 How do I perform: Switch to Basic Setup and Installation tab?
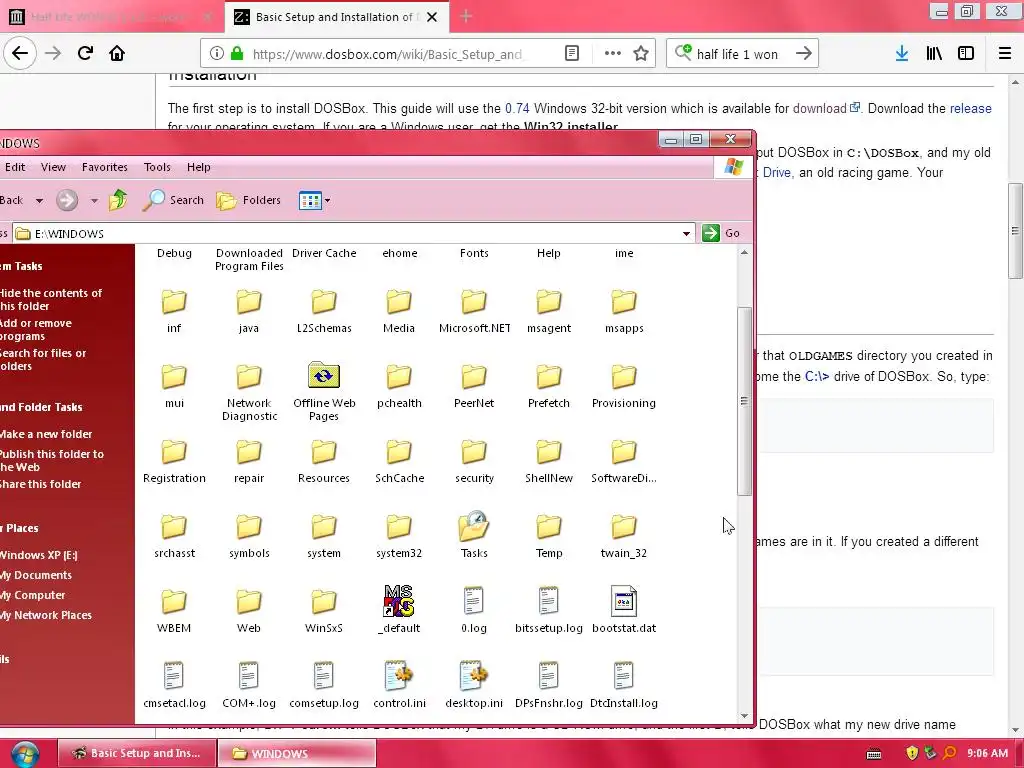pos(337,17)
